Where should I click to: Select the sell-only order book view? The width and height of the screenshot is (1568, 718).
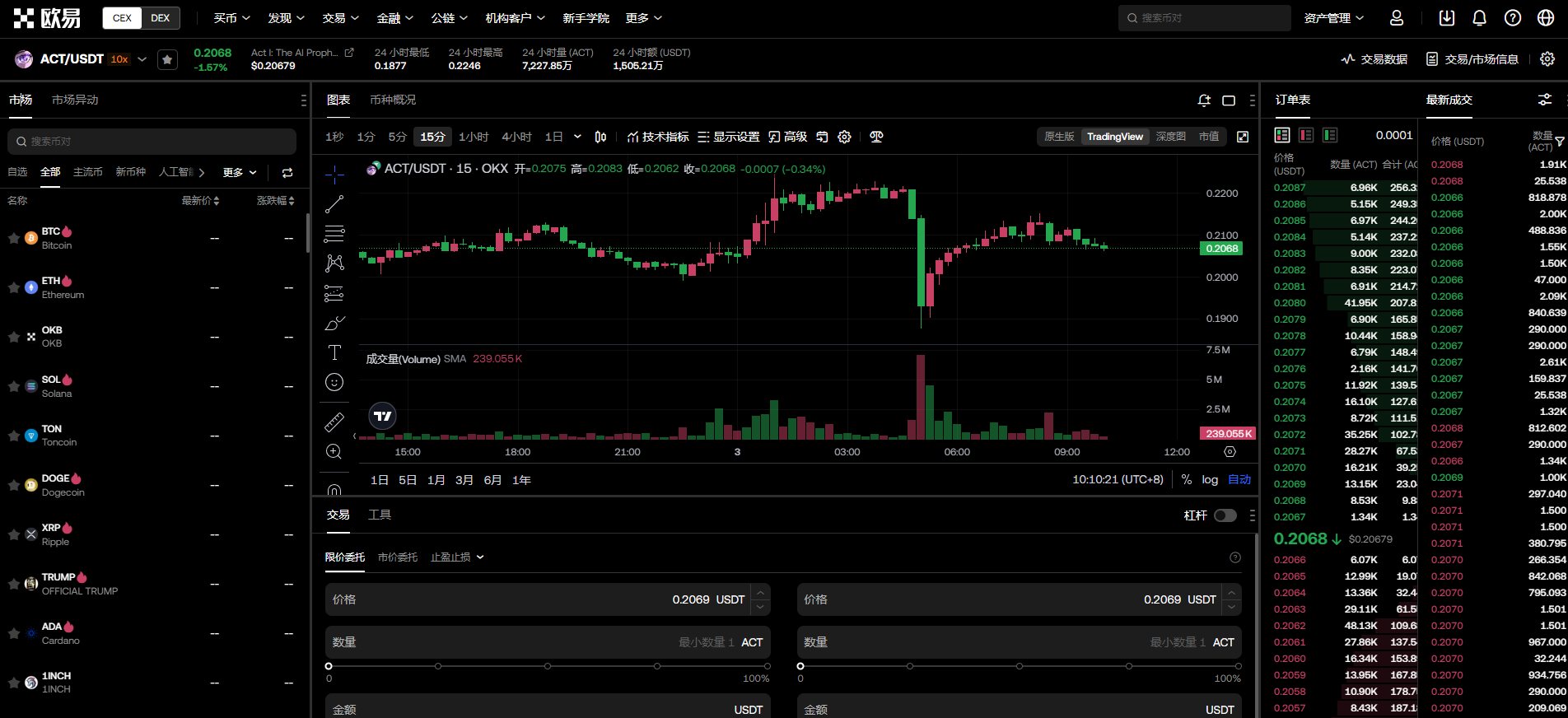1306,135
